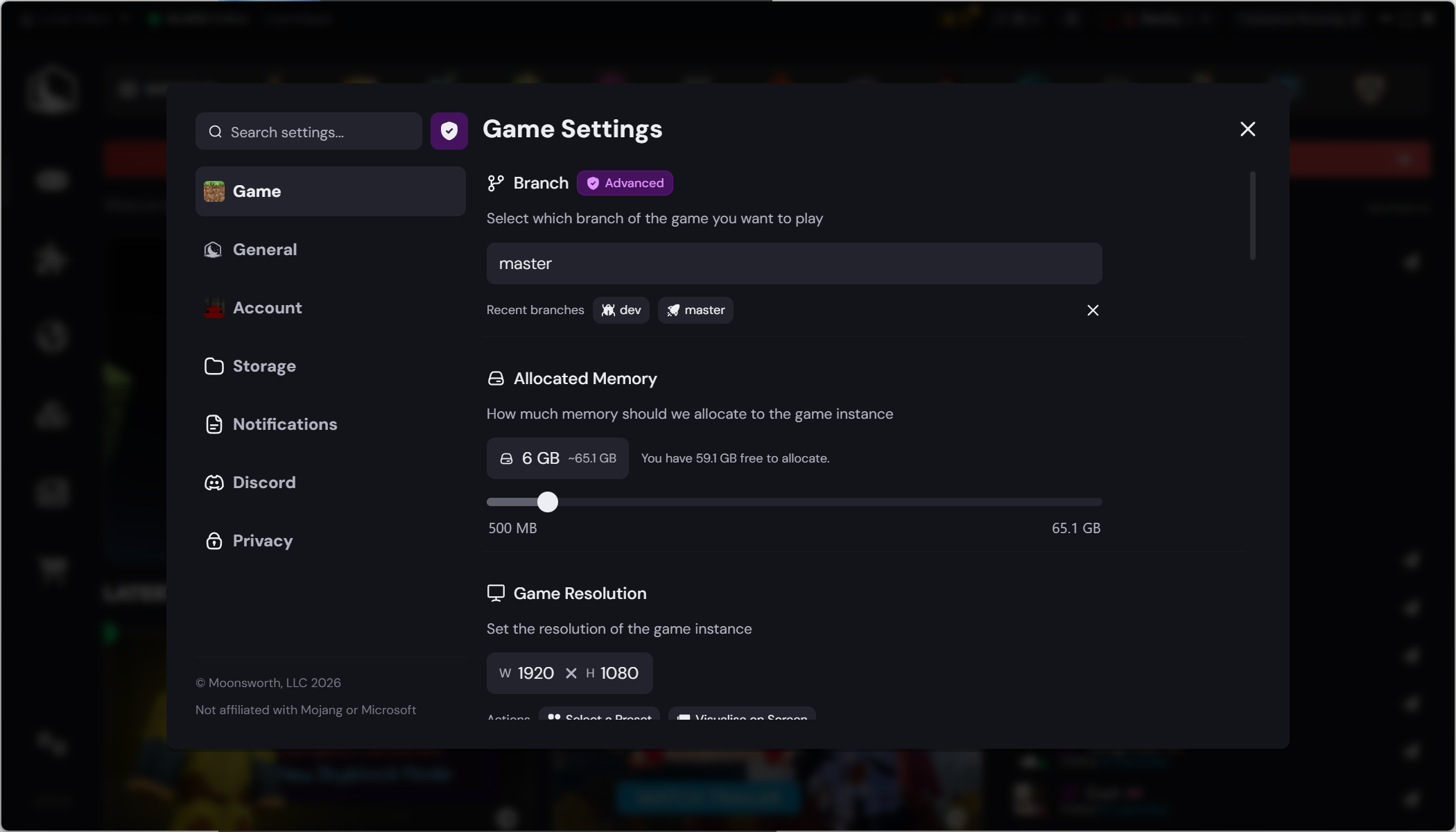Select the dev recent branch chip
Image resolution: width=1456 pixels, height=832 pixels.
click(x=621, y=310)
